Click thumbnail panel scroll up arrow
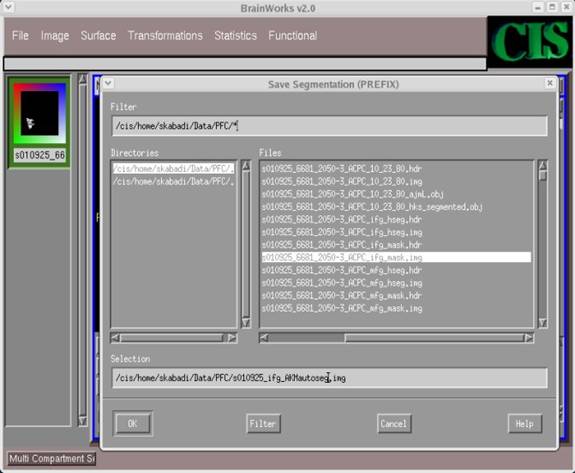The height and width of the screenshot is (473, 575). click(x=83, y=79)
